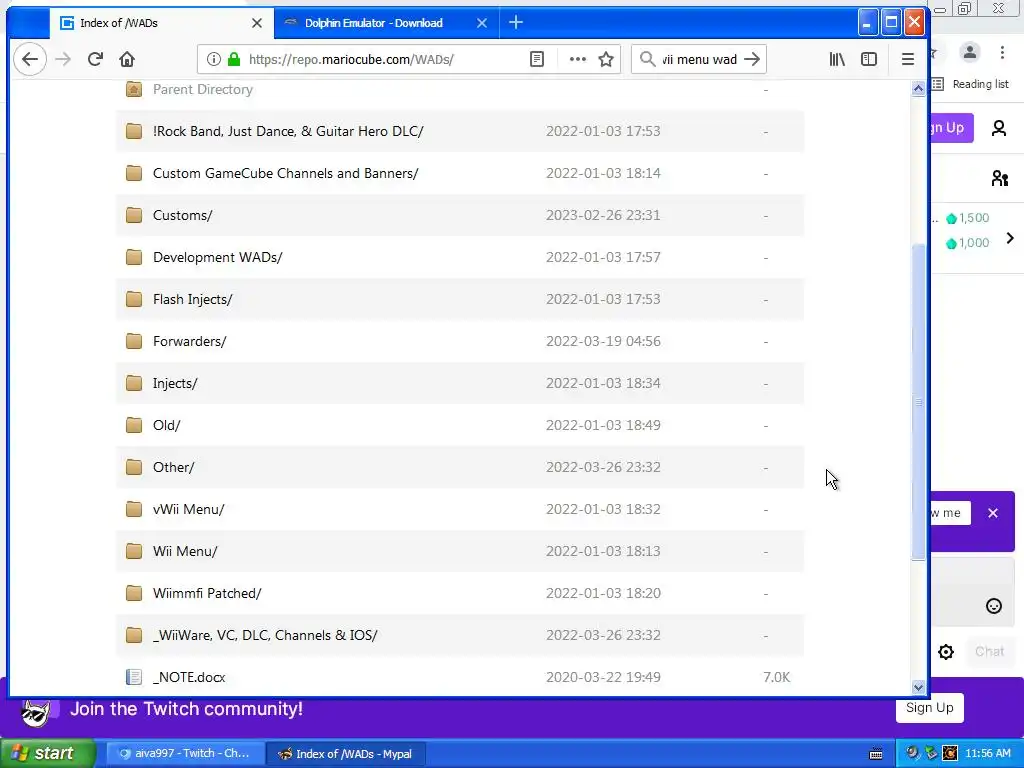Open Chrome Reading list button
Image resolution: width=1024 pixels, height=768 pixels.
971,84
